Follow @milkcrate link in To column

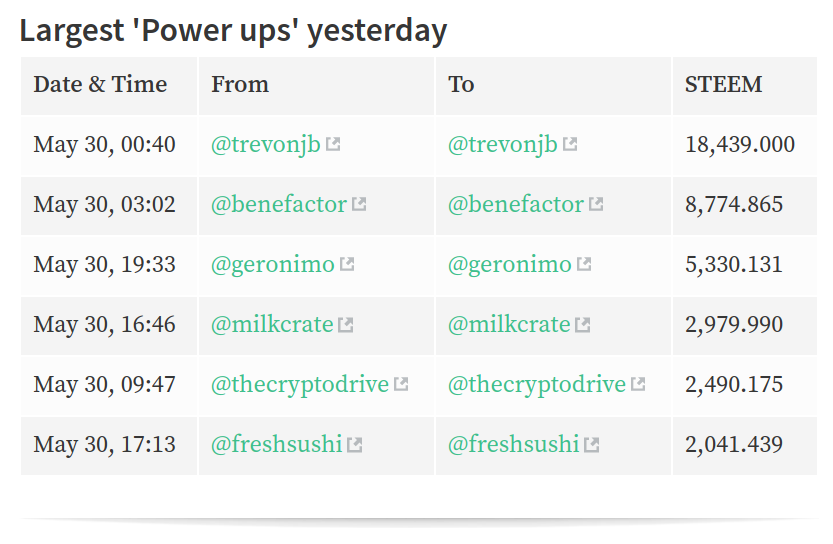[x=509, y=325]
